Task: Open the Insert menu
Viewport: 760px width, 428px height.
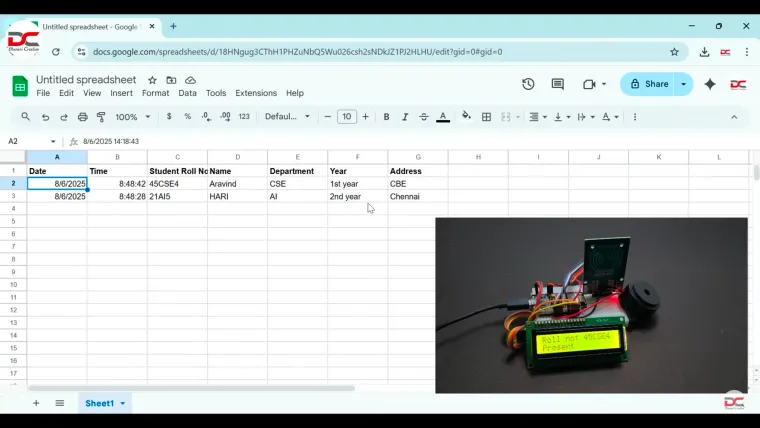Action: (121, 93)
